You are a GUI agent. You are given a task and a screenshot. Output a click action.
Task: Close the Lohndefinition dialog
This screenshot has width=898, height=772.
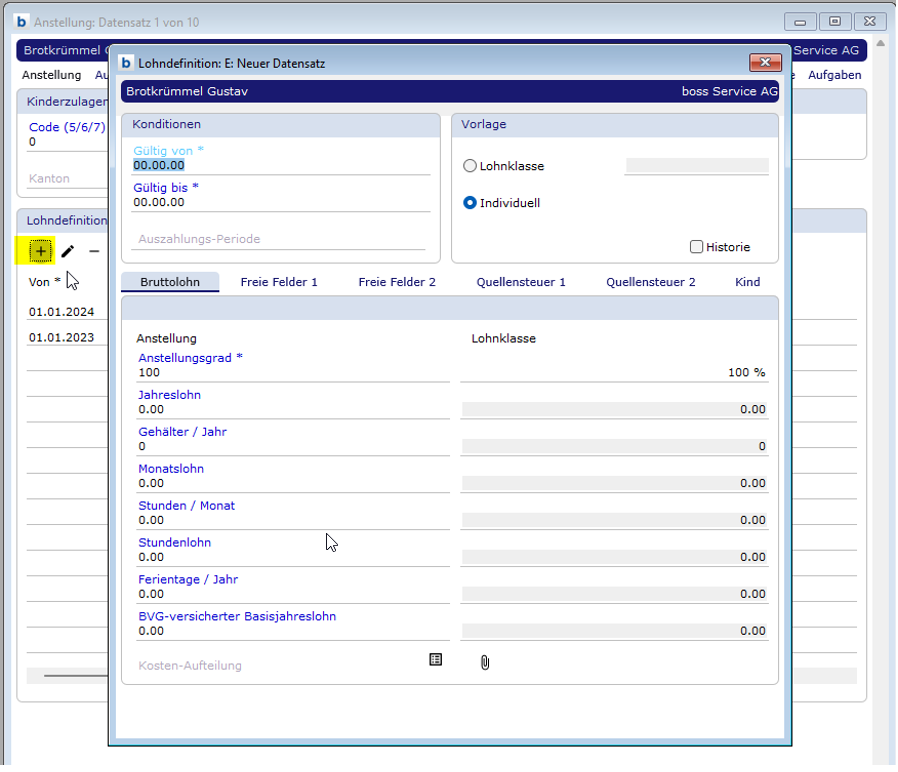click(764, 63)
